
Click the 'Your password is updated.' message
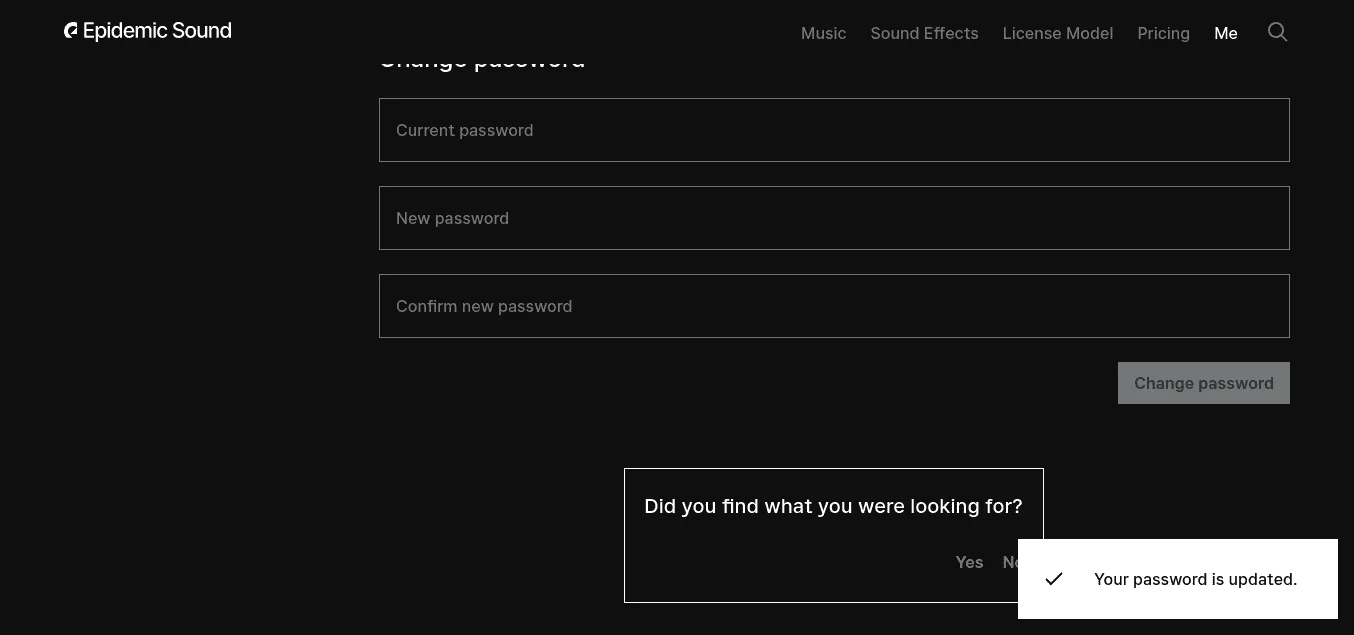[x=1195, y=579]
